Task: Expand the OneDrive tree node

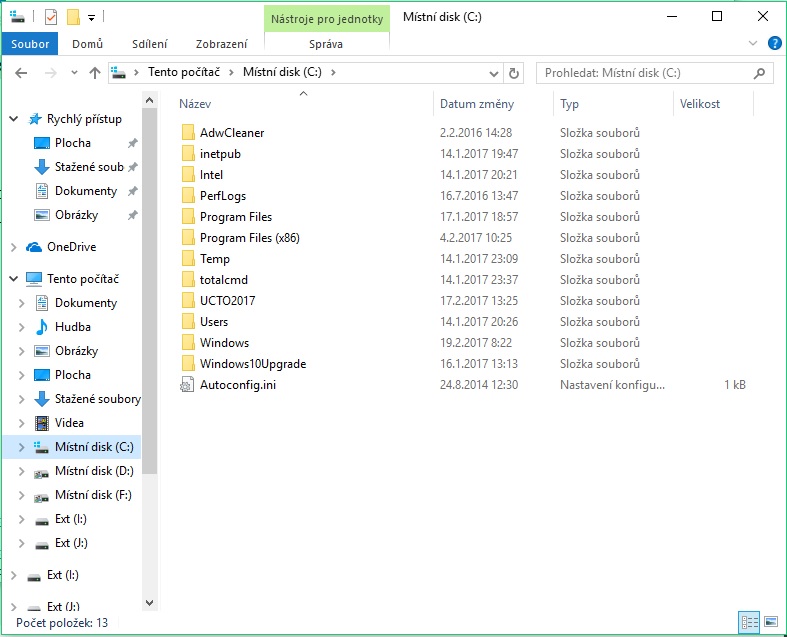Action: (14, 247)
